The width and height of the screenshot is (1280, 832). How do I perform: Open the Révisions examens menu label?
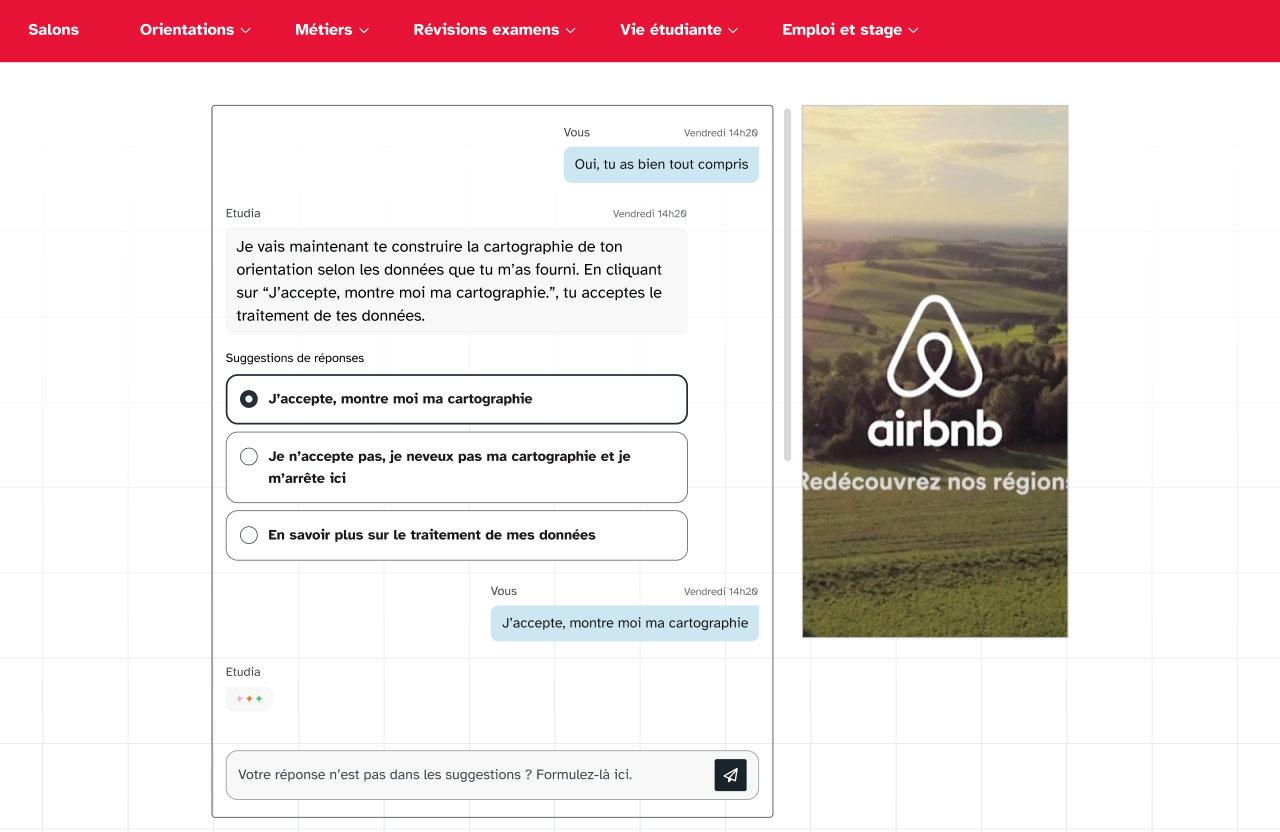[x=486, y=30]
